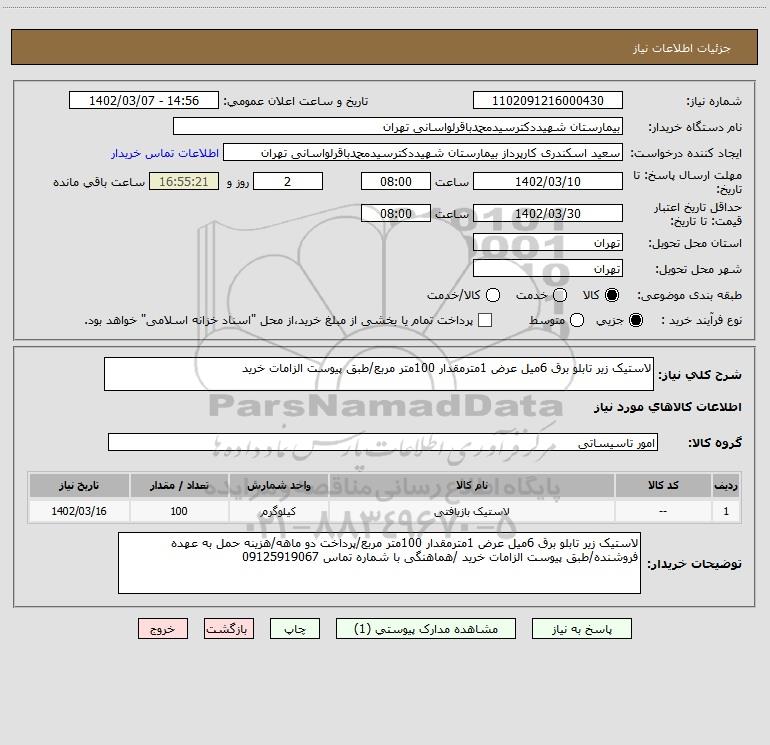Viewport: 770px width, 745px height.
Task: Click the remaining days field showing 2
Action: [x=288, y=181]
